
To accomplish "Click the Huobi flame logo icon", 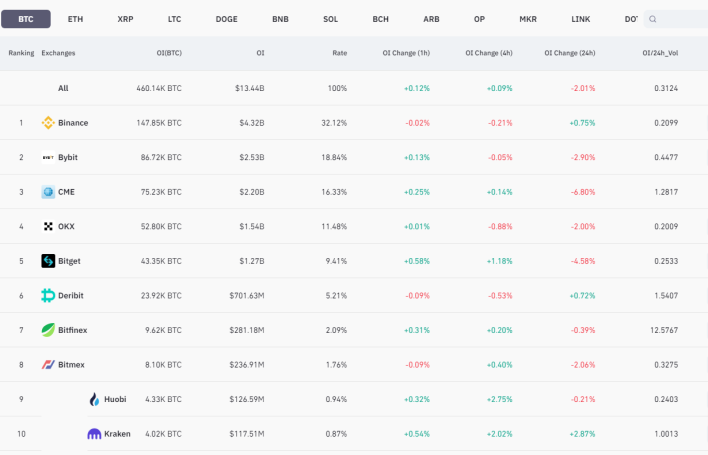I will click(94, 399).
